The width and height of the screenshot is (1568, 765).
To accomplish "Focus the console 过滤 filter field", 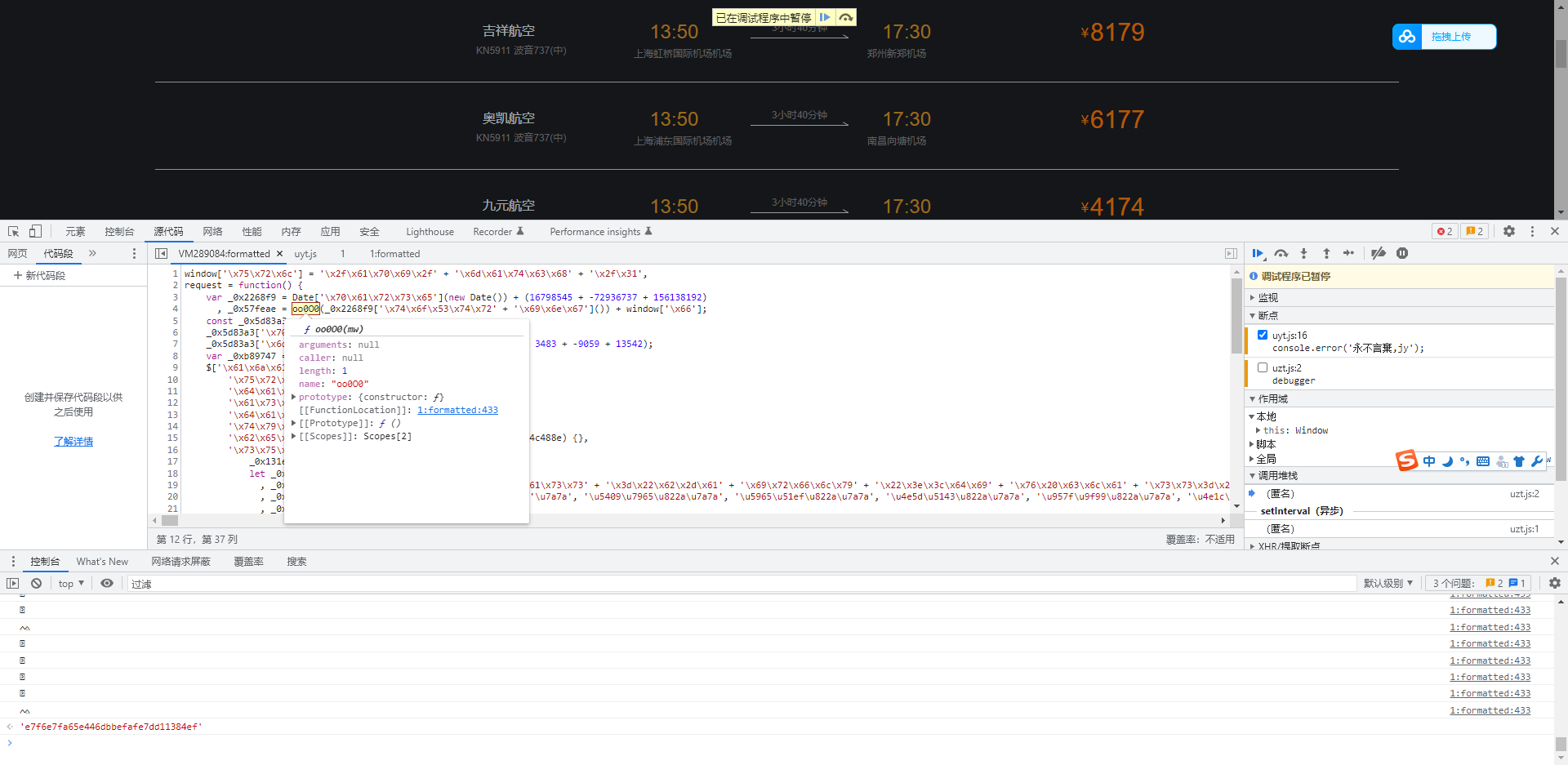I will click(742, 584).
